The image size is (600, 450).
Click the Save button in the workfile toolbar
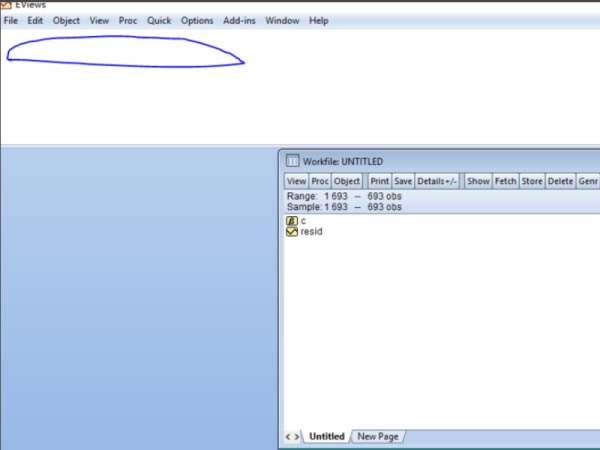(403, 181)
